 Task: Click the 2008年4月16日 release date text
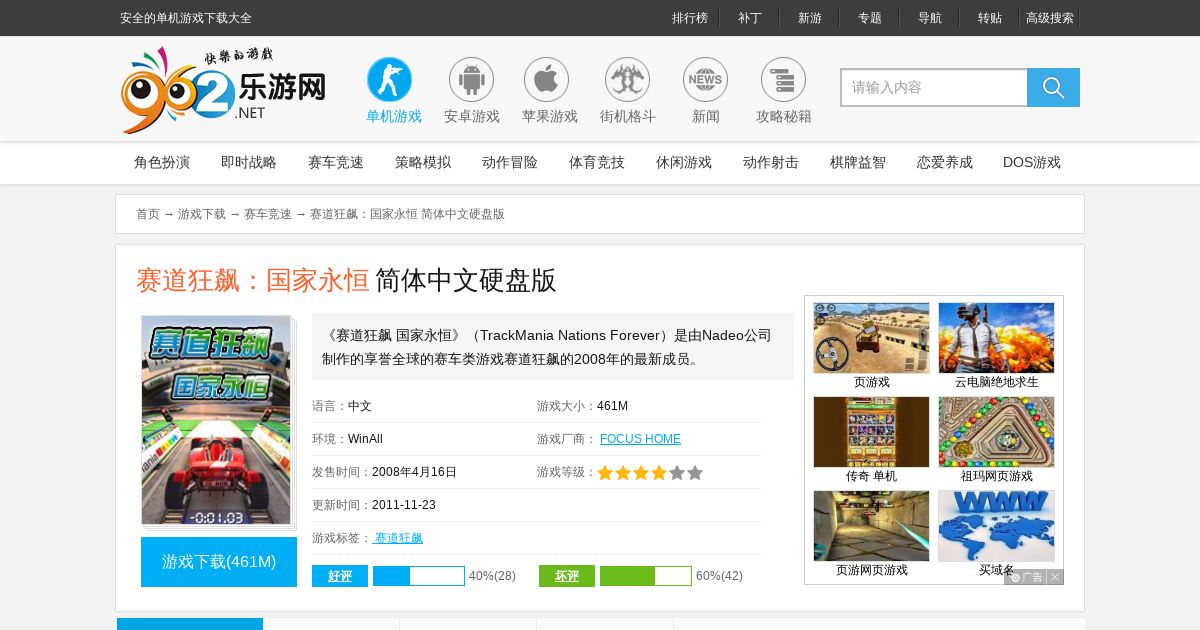(414, 472)
